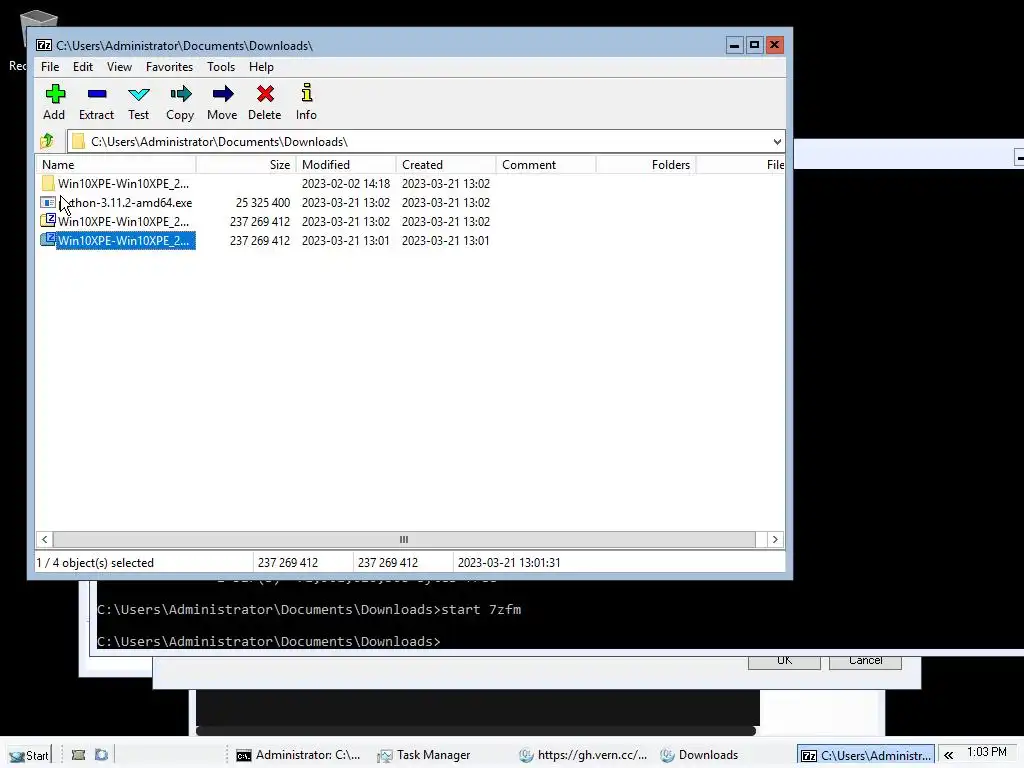Click the 7-Zip title bar icon

(44, 45)
